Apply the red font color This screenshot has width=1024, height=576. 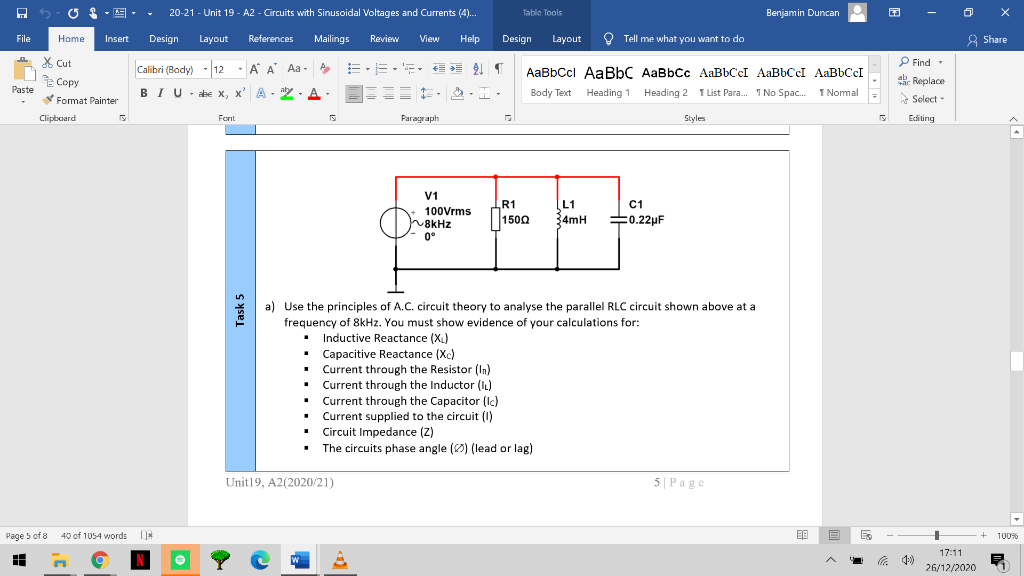(x=314, y=93)
